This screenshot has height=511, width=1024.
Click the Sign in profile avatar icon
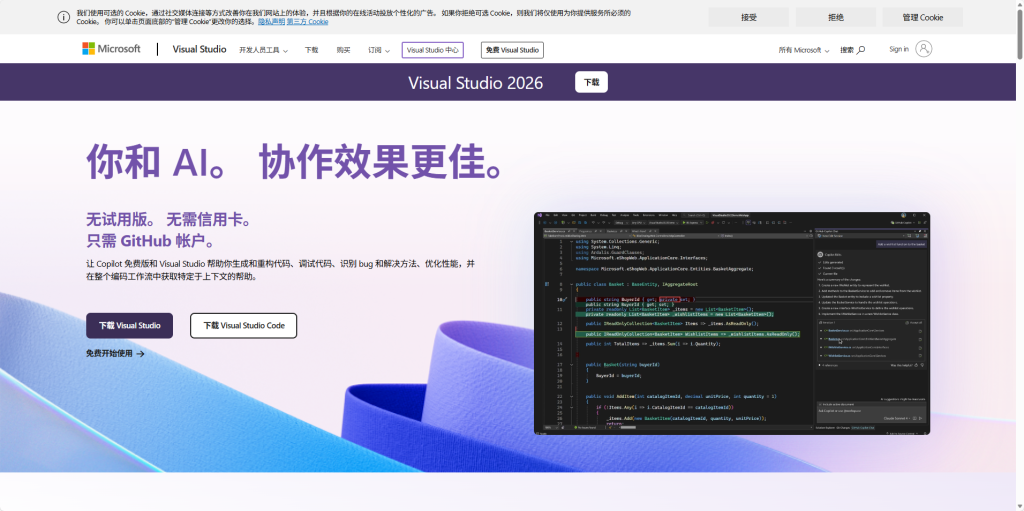[x=923, y=49]
